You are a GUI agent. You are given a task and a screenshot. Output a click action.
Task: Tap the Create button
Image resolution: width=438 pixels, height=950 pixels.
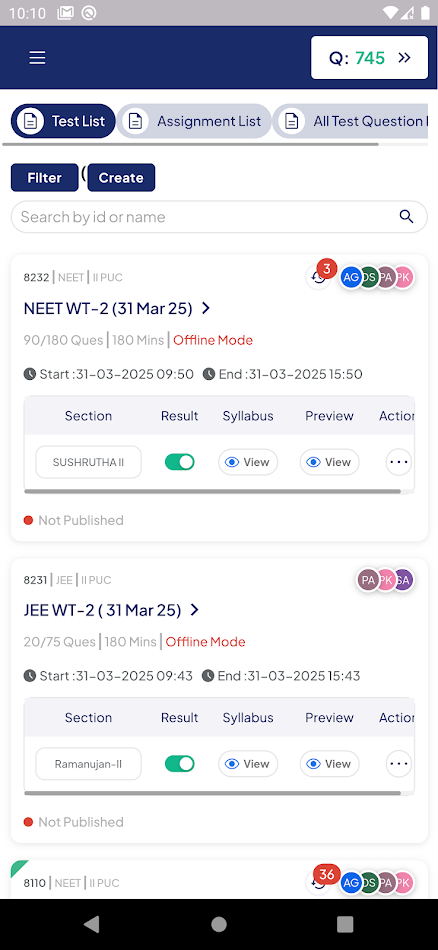(121, 178)
